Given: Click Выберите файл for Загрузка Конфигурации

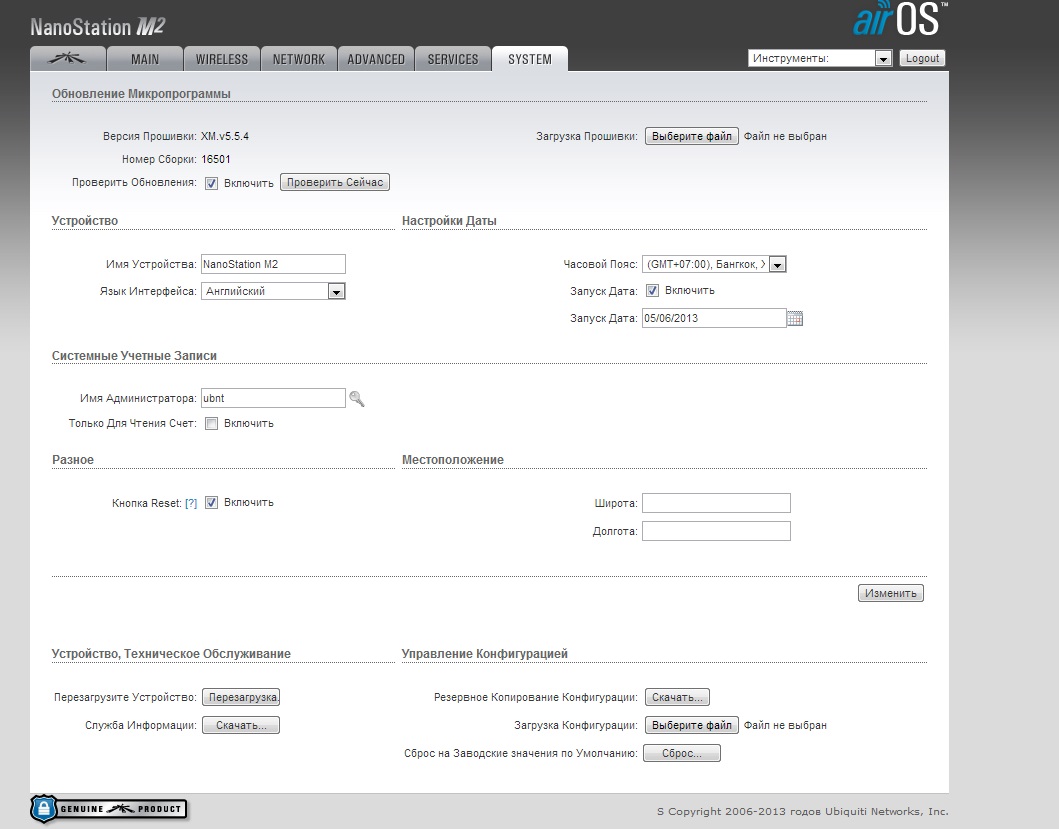Looking at the screenshot, I should click(692, 725).
